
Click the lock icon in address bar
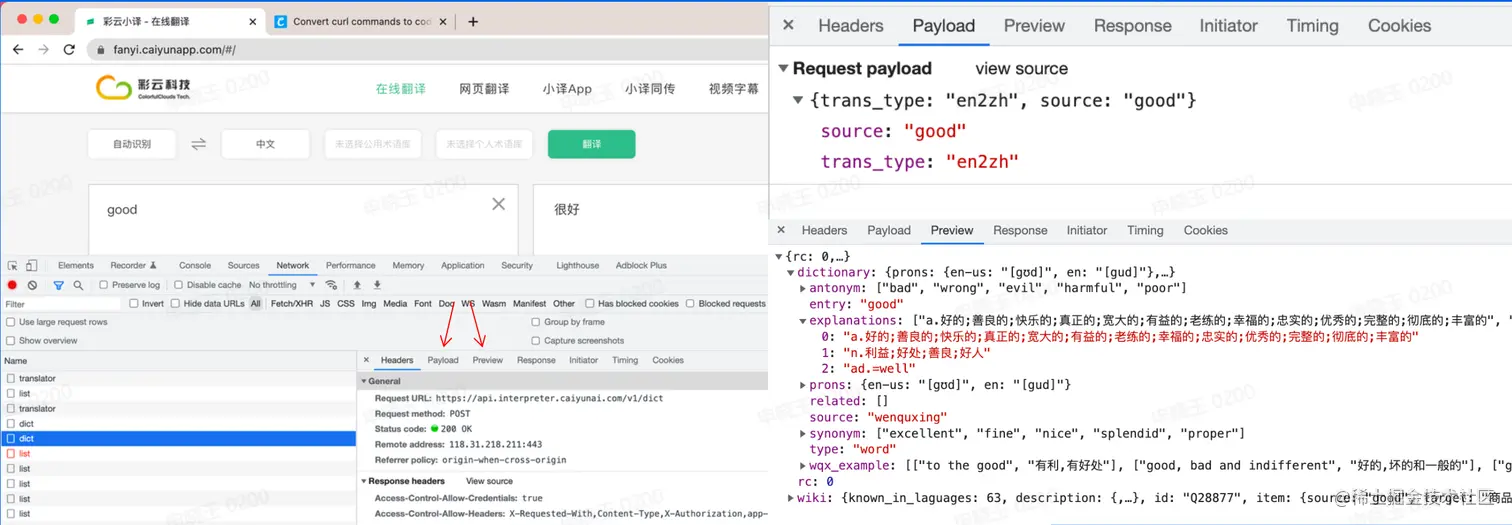click(x=100, y=49)
